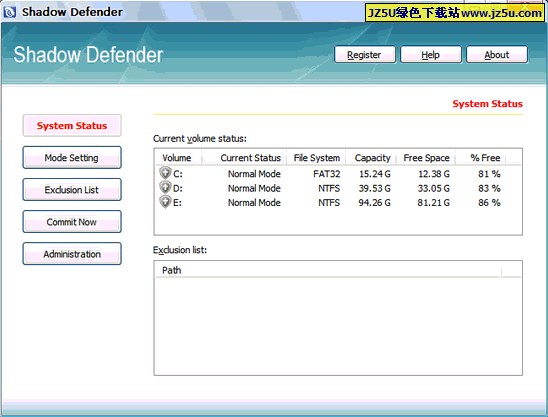
Task: Sort by the Free Space column header
Action: (x=426, y=158)
